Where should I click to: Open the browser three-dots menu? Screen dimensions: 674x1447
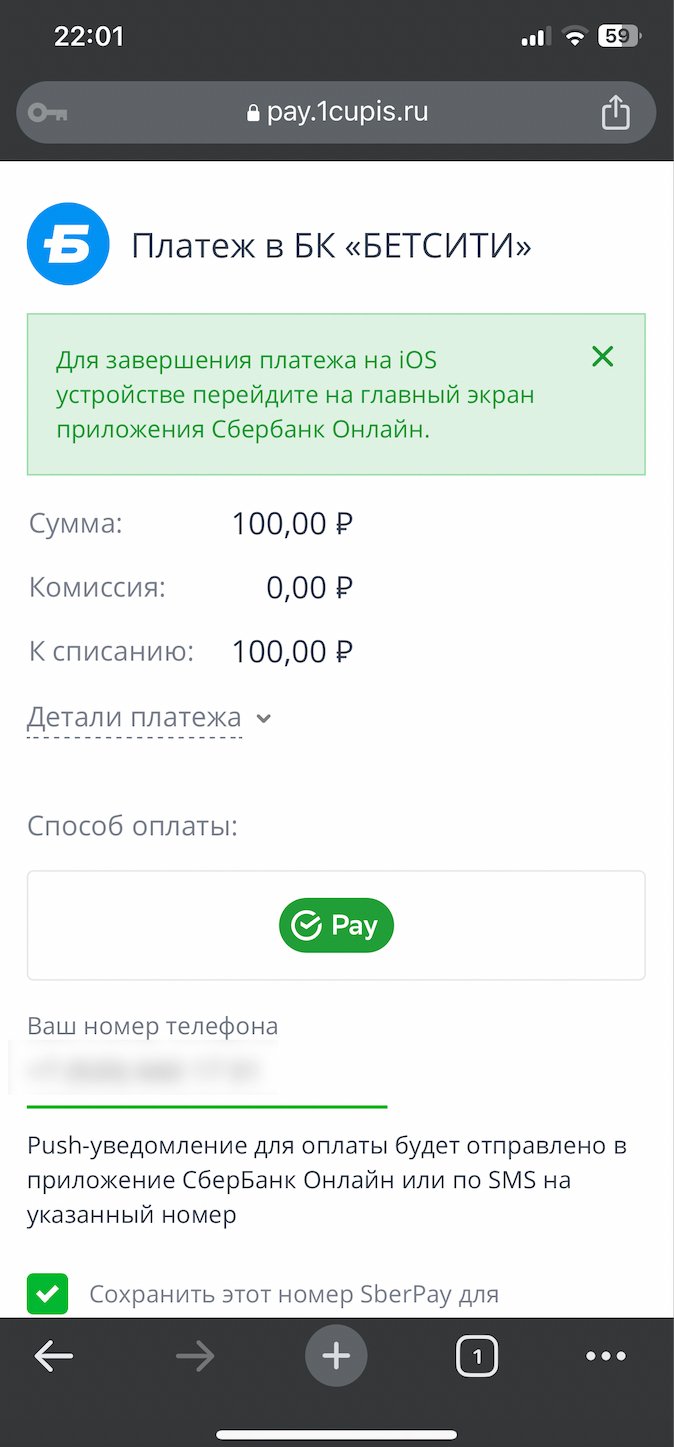click(606, 1356)
